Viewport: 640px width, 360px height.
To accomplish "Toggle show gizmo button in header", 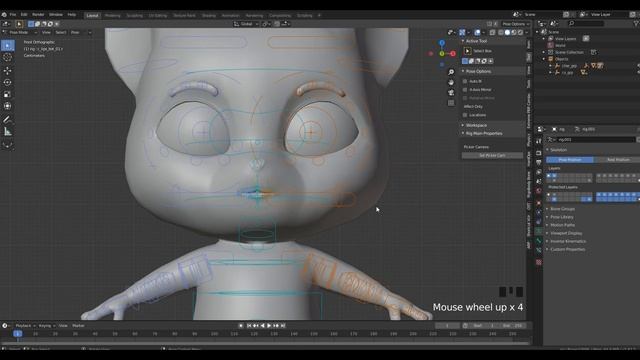I will (x=462, y=32).
